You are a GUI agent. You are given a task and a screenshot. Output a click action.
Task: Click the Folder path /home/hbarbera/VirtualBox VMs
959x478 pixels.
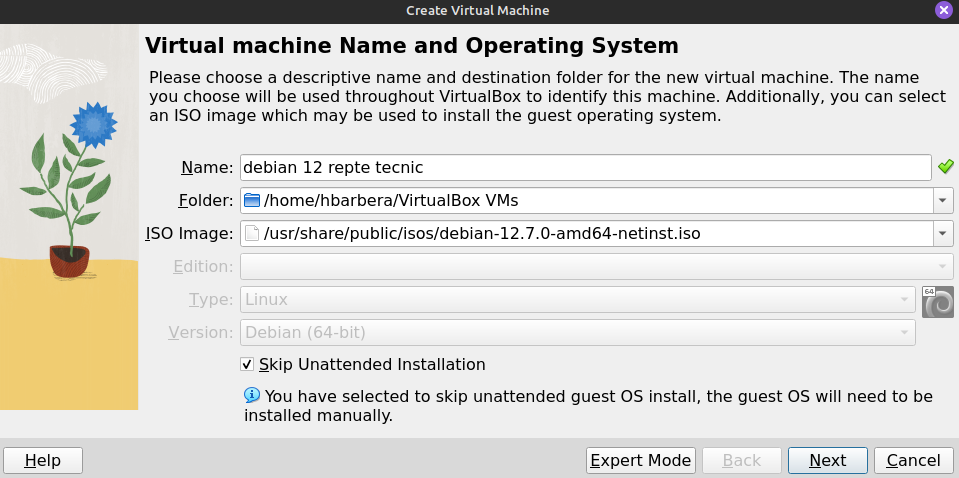pos(391,200)
